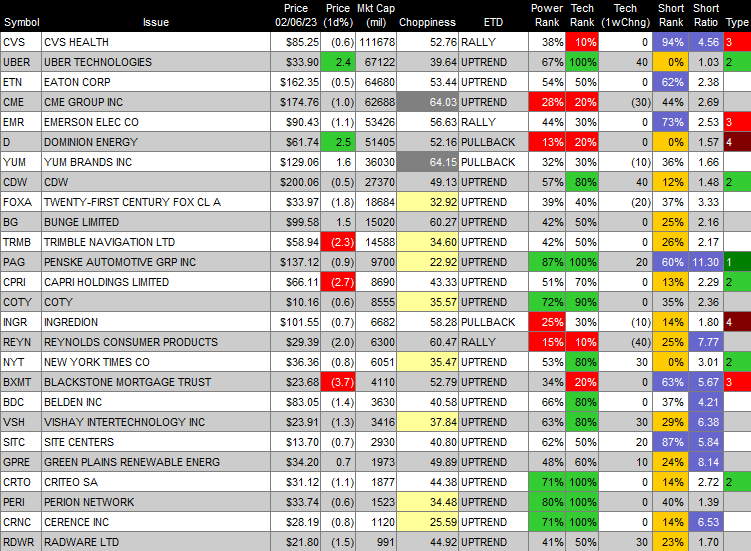Click the Tech (1wChng) column header
Viewport: 751px width, 551px height.
(x=626, y=15)
